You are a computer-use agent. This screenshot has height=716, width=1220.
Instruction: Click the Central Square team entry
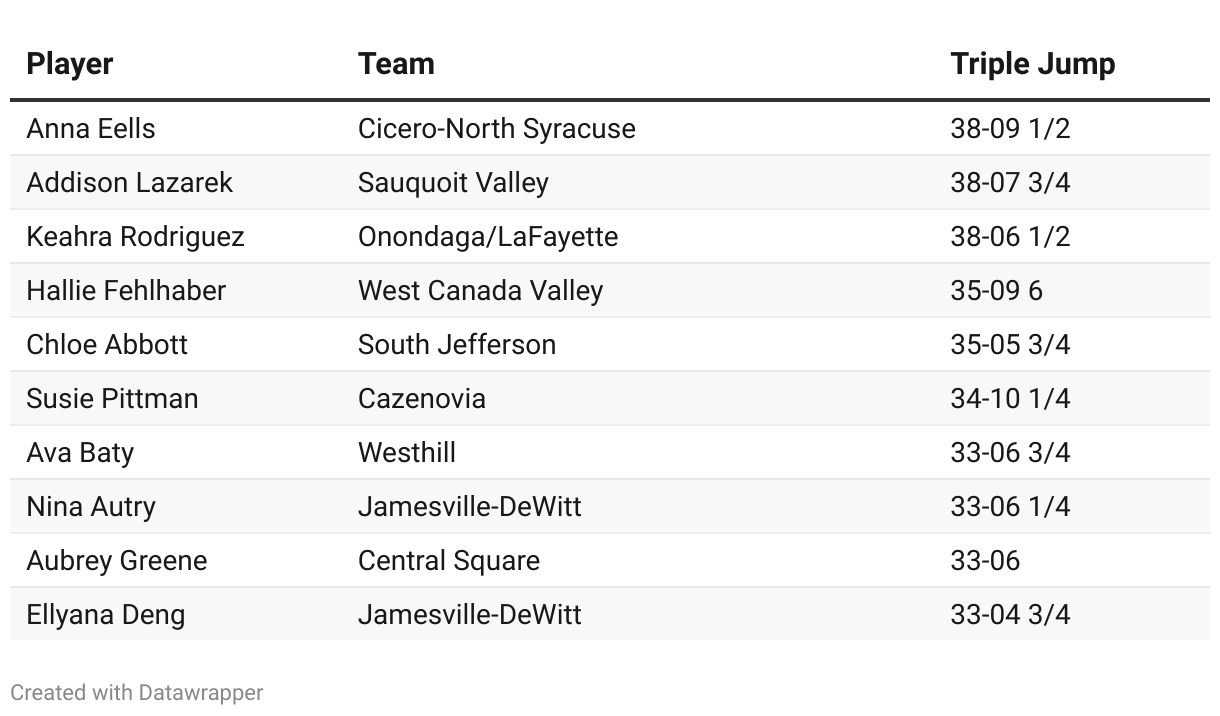[x=448, y=561]
